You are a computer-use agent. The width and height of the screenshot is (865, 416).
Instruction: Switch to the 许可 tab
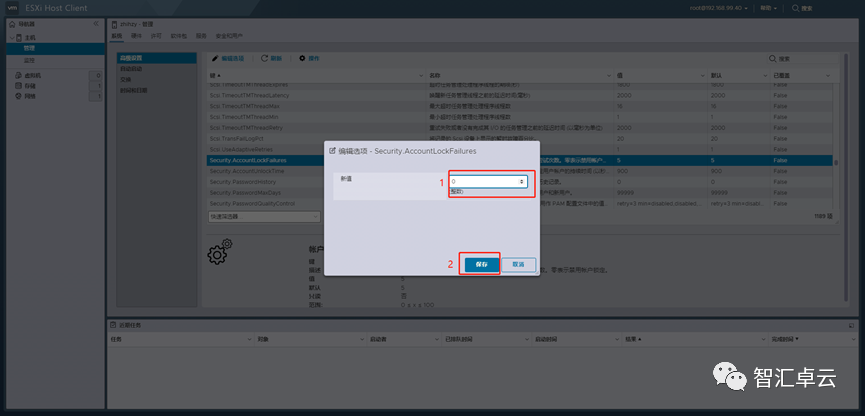(x=156, y=36)
